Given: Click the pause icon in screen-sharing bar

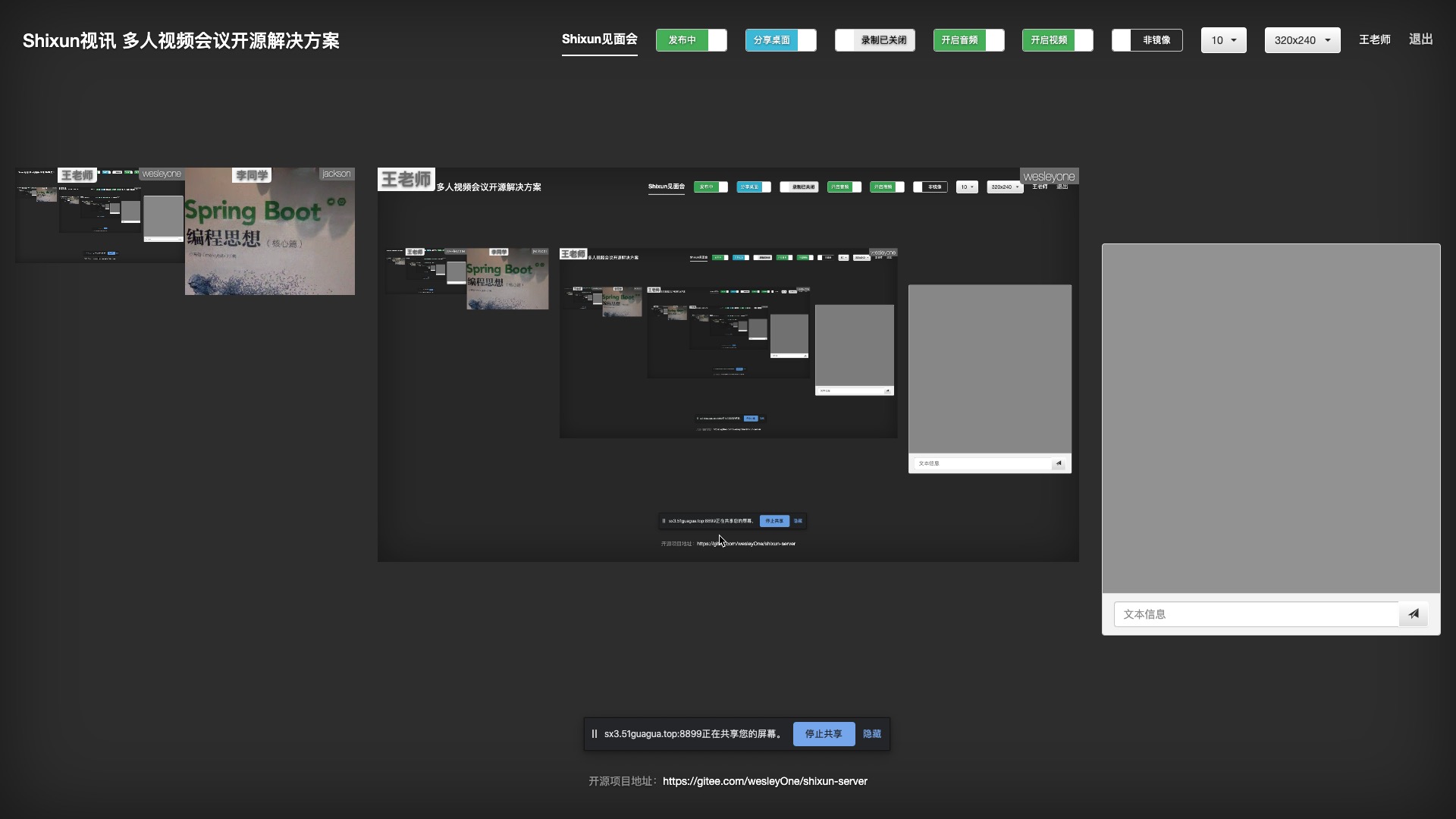Looking at the screenshot, I should tap(595, 734).
